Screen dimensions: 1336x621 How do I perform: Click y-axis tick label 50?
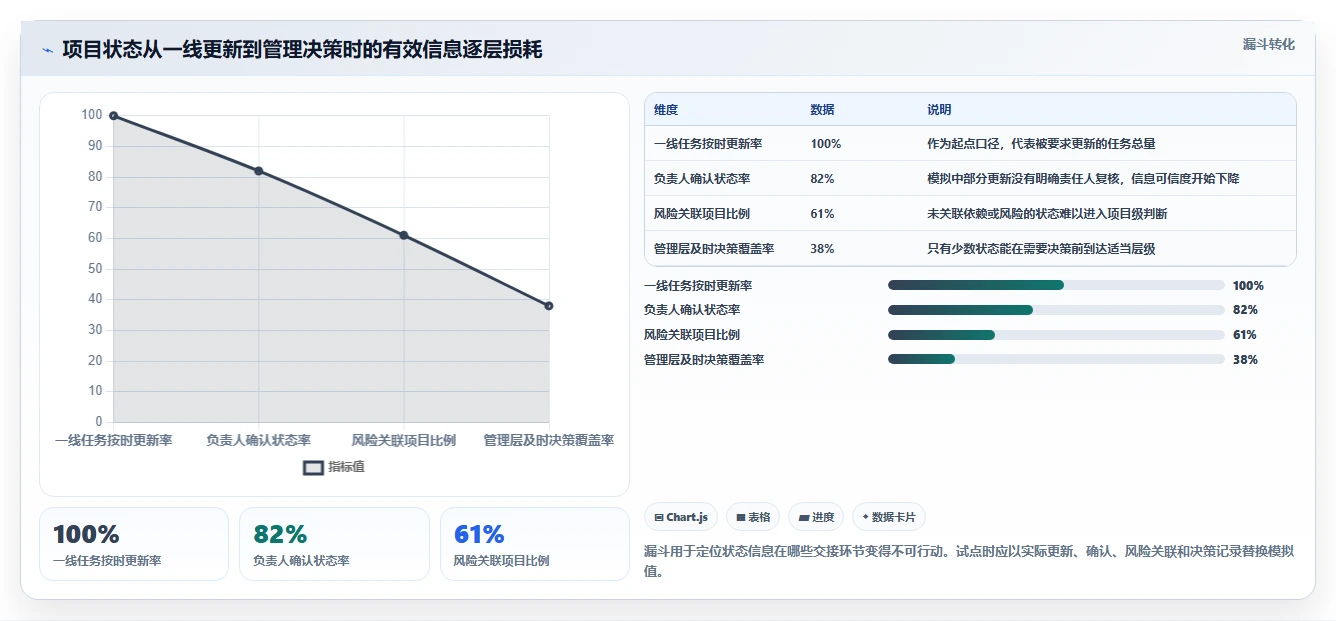point(95,269)
